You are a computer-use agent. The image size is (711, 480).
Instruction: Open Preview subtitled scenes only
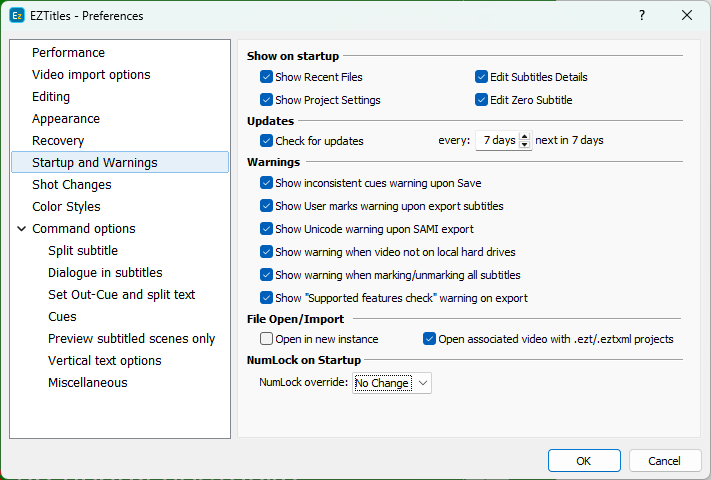pos(131,339)
